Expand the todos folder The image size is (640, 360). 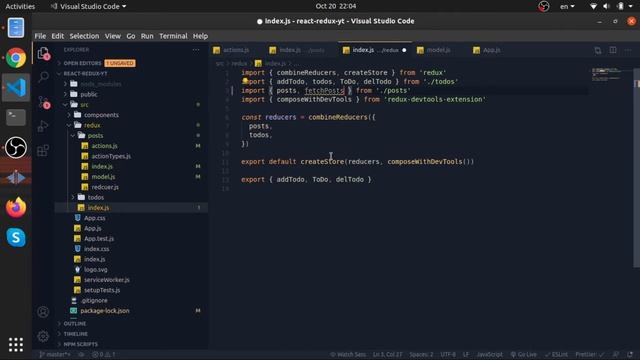(96, 197)
